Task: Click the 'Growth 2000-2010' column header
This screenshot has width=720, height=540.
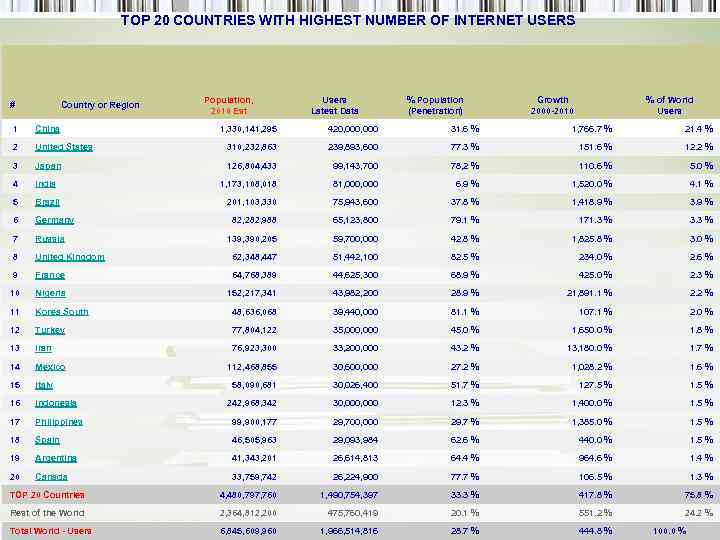Action: point(552,105)
